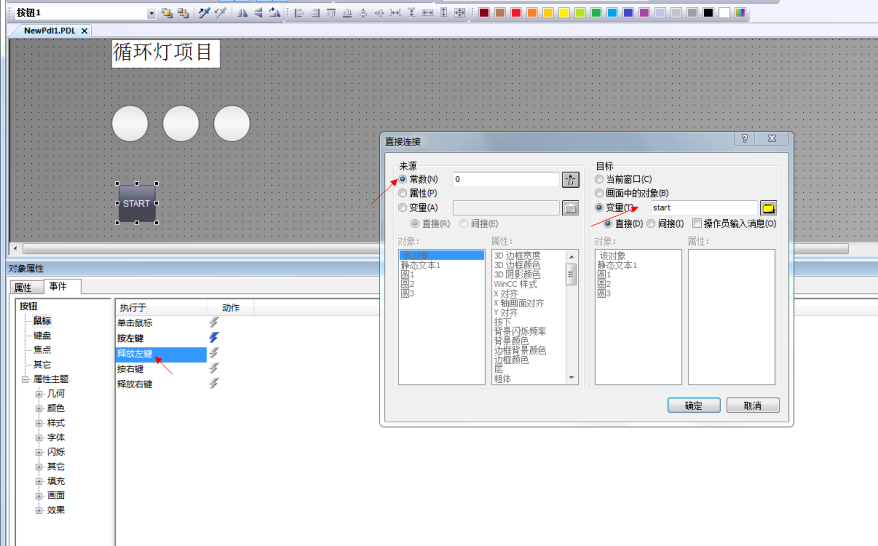Click the start variable input field

point(702,207)
